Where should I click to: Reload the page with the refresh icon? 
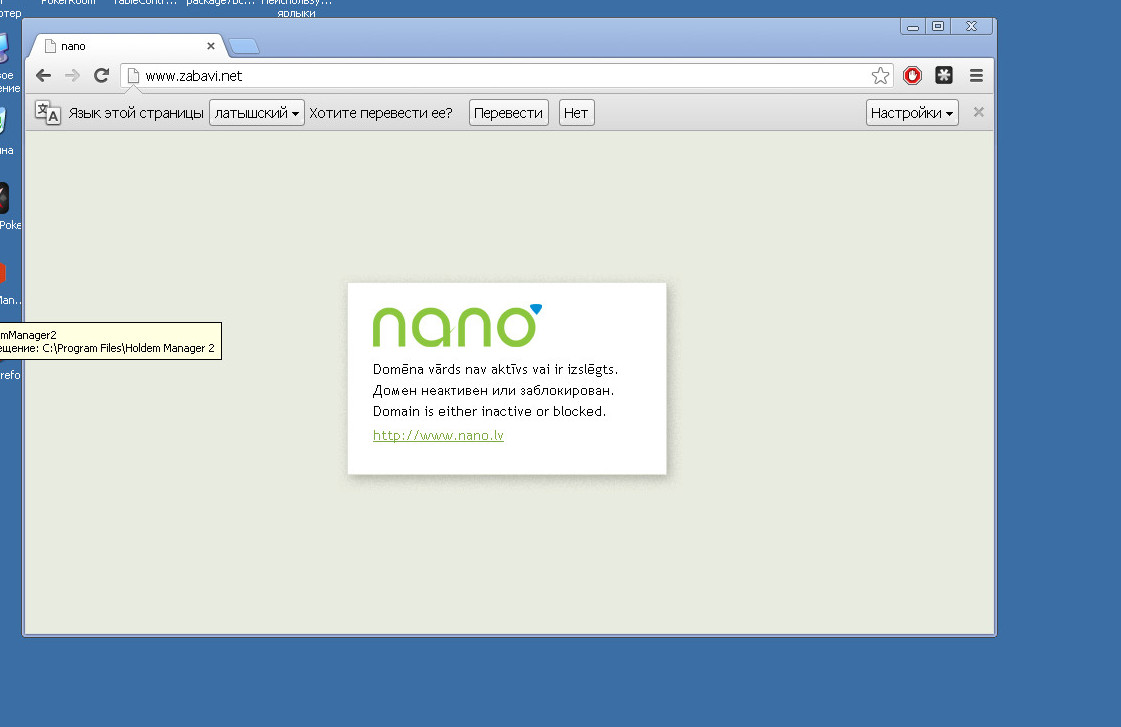click(102, 76)
